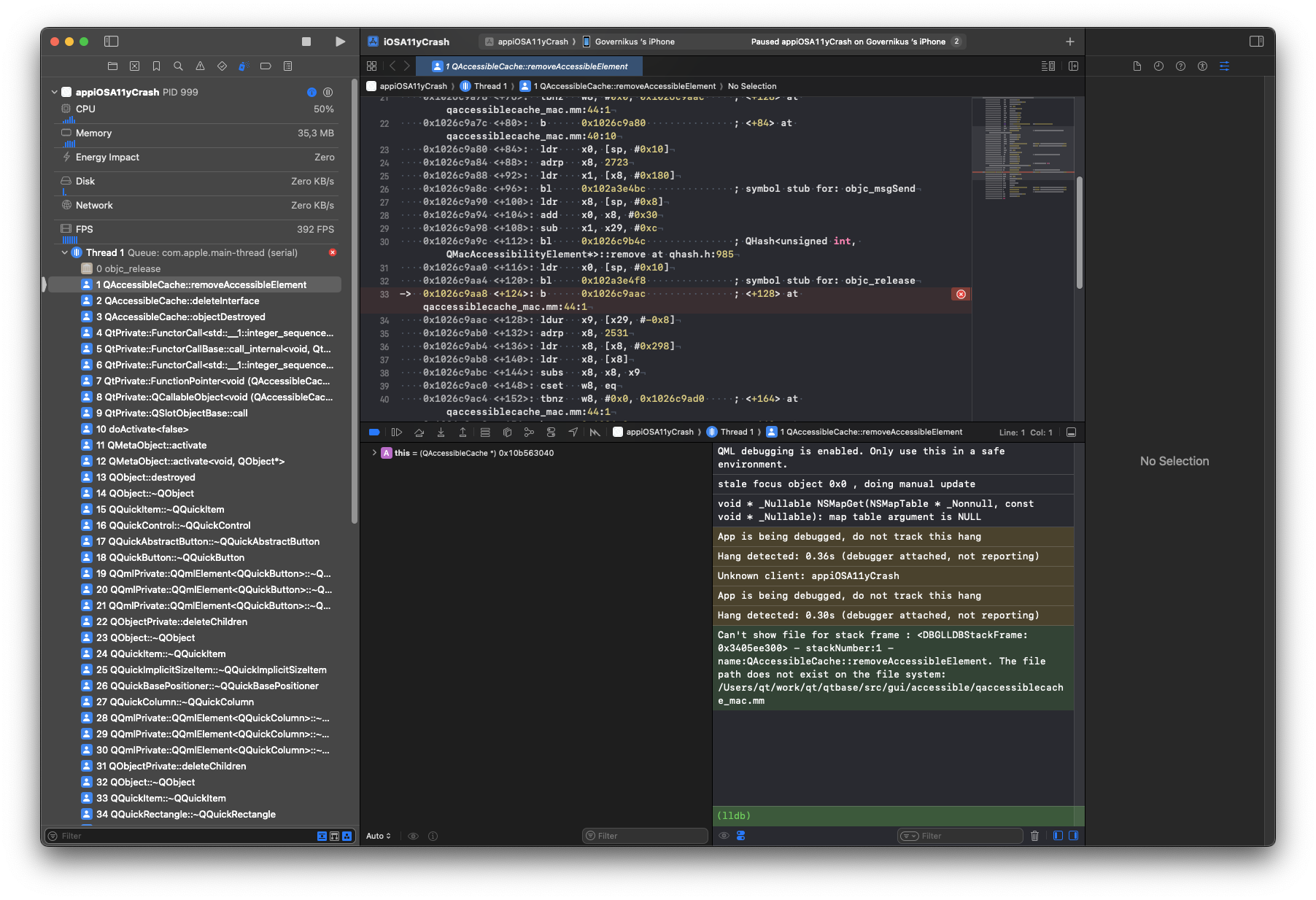Collapse the Thread 1 disclosure arrow

64,252
